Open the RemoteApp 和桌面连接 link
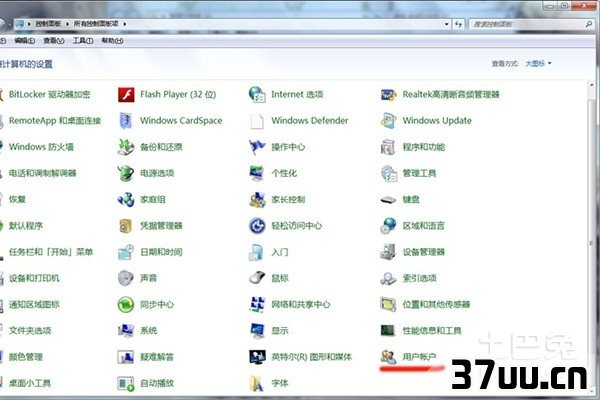The width and height of the screenshot is (600, 400). (55, 121)
